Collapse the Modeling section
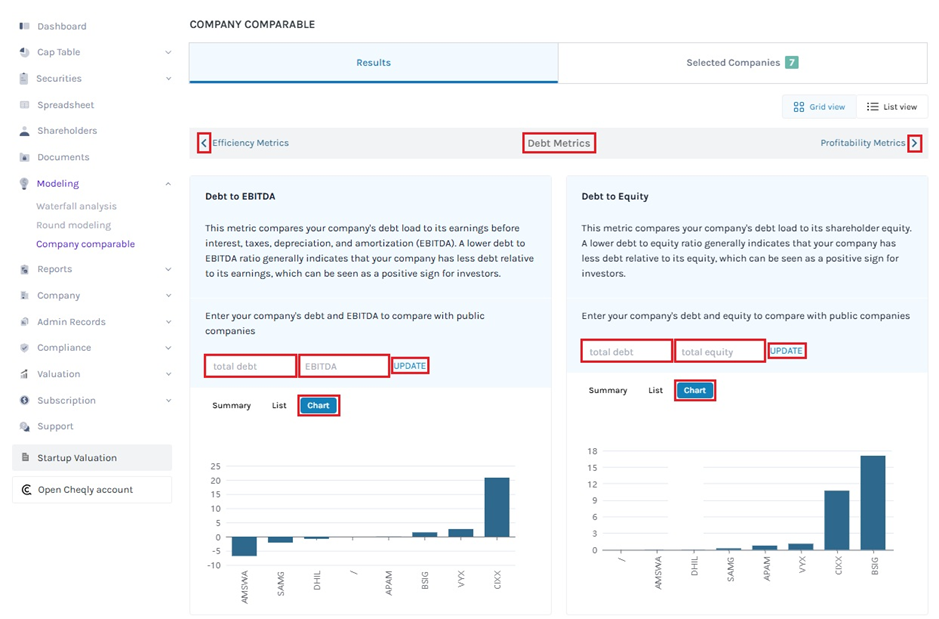The image size is (939, 619). pyautogui.click(x=168, y=184)
